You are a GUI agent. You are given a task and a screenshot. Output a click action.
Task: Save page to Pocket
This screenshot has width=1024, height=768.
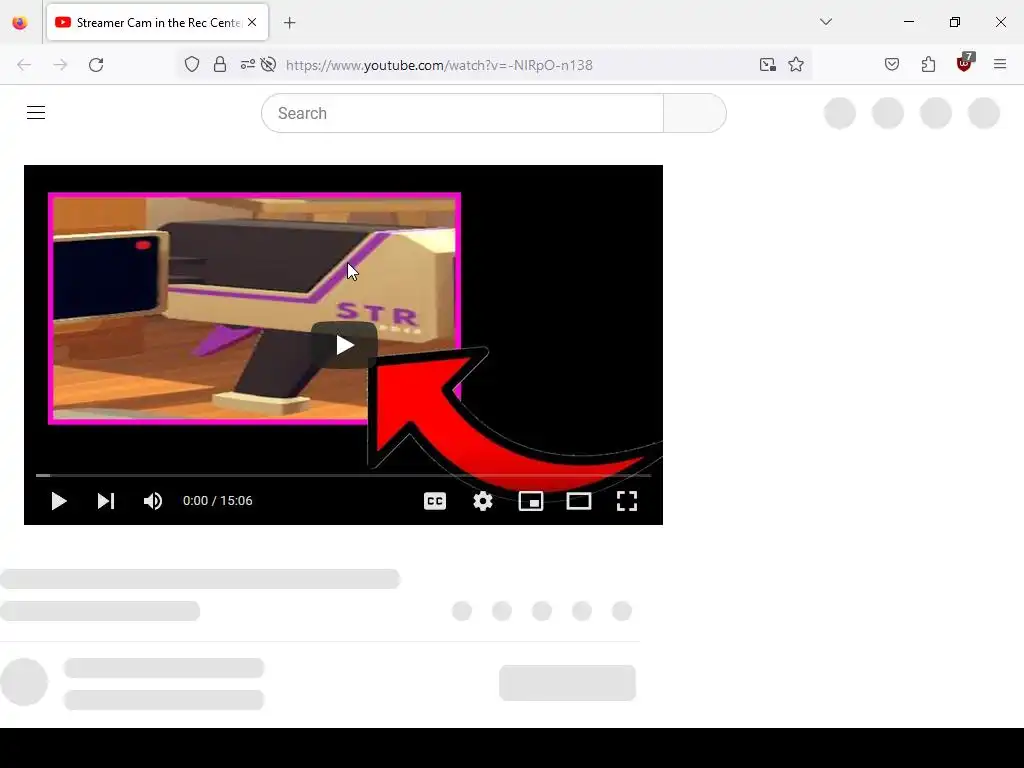pos(892,65)
